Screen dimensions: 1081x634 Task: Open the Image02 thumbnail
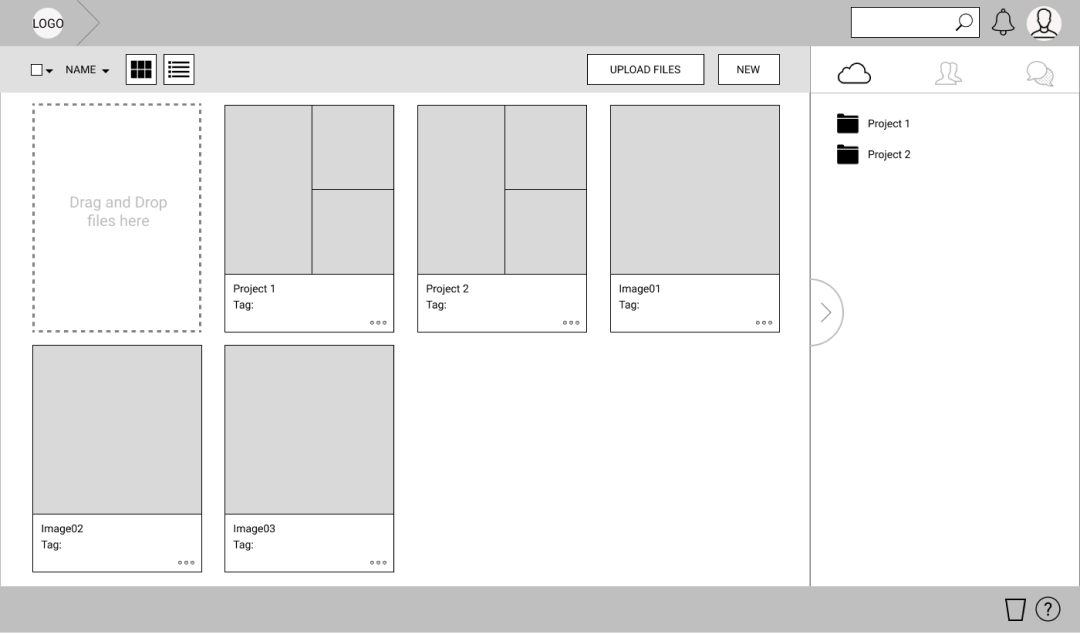(117, 430)
